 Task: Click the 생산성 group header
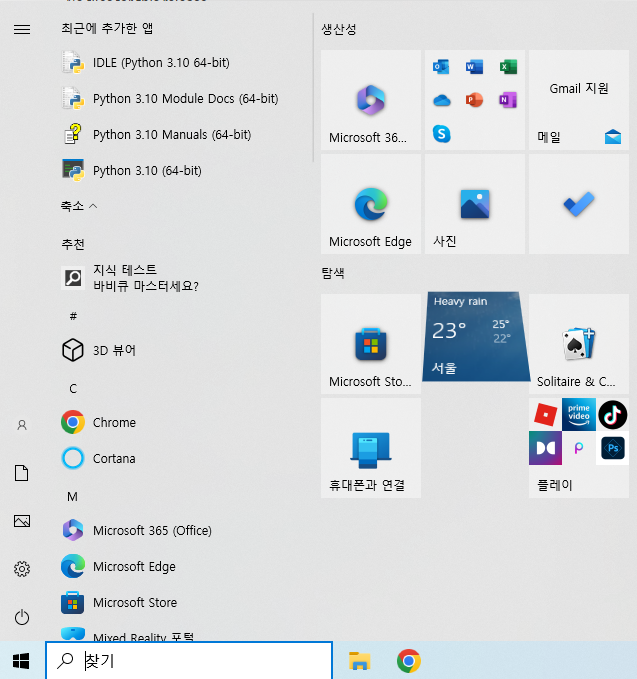click(x=339, y=29)
